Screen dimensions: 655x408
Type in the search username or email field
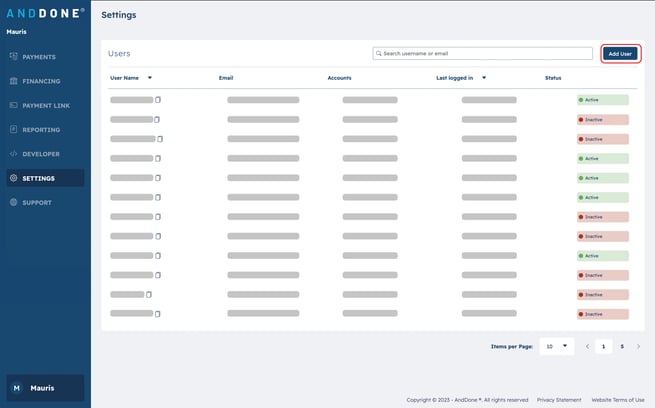pos(485,53)
